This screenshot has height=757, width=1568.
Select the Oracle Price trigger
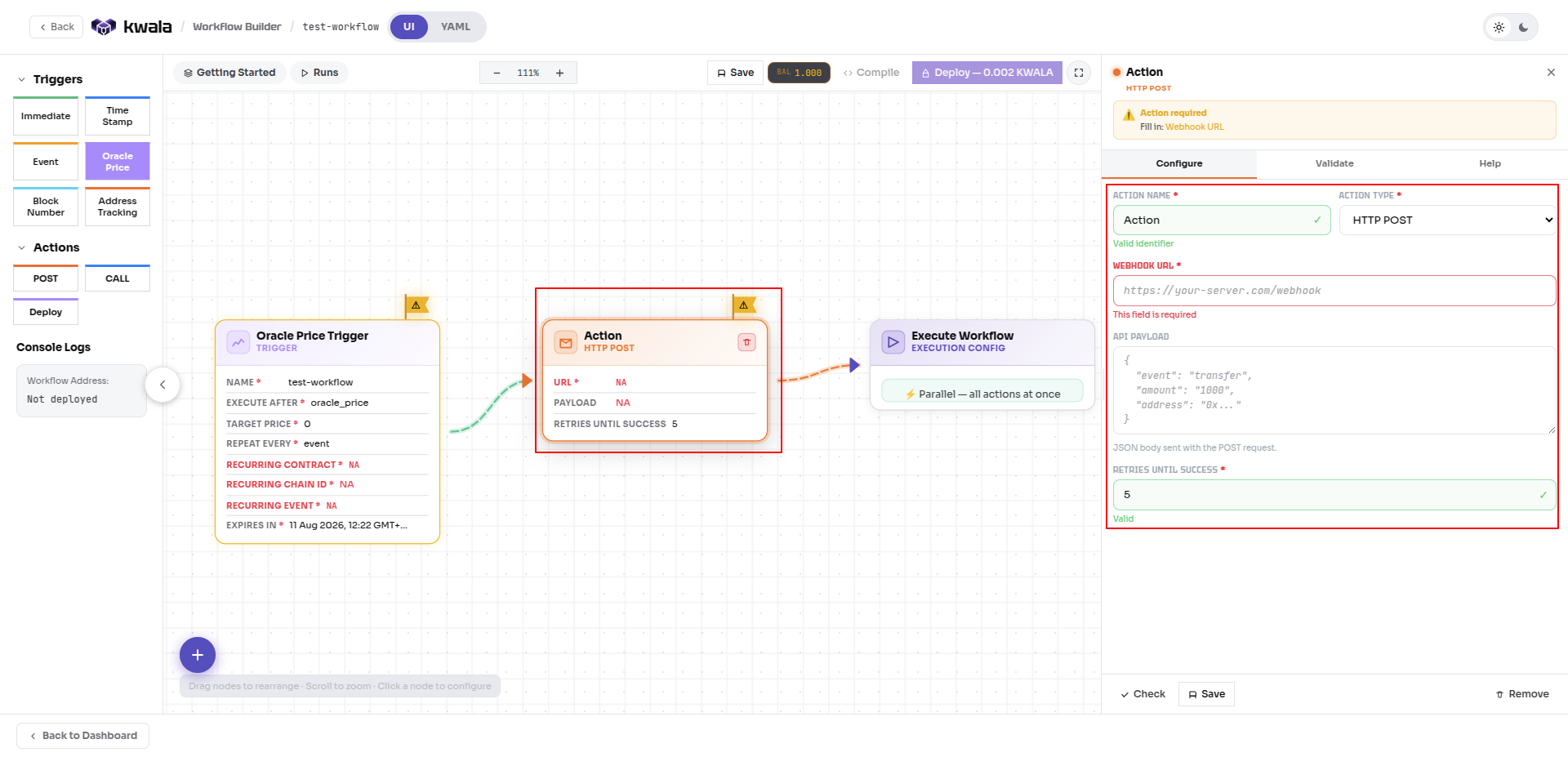pos(118,162)
